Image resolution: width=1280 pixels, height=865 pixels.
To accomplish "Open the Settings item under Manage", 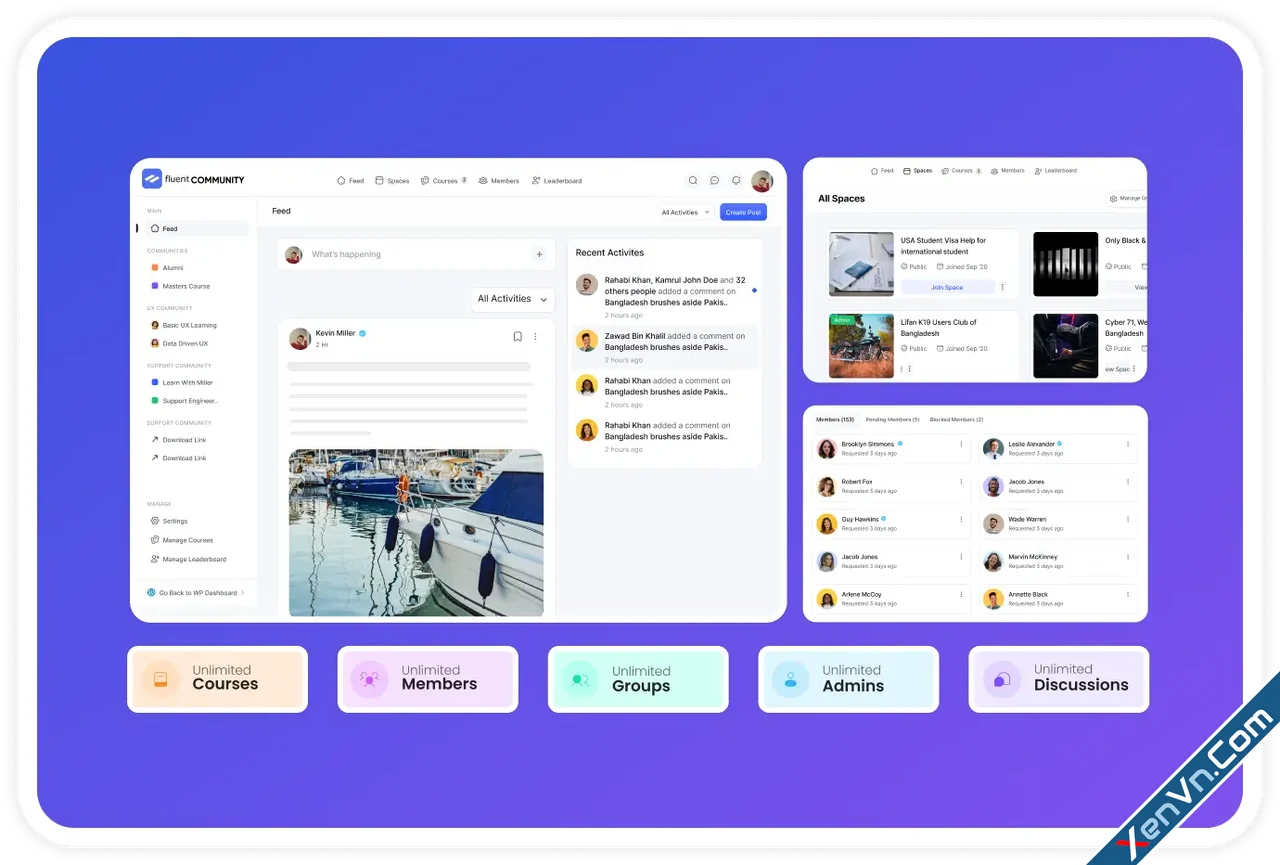I will coord(174,521).
